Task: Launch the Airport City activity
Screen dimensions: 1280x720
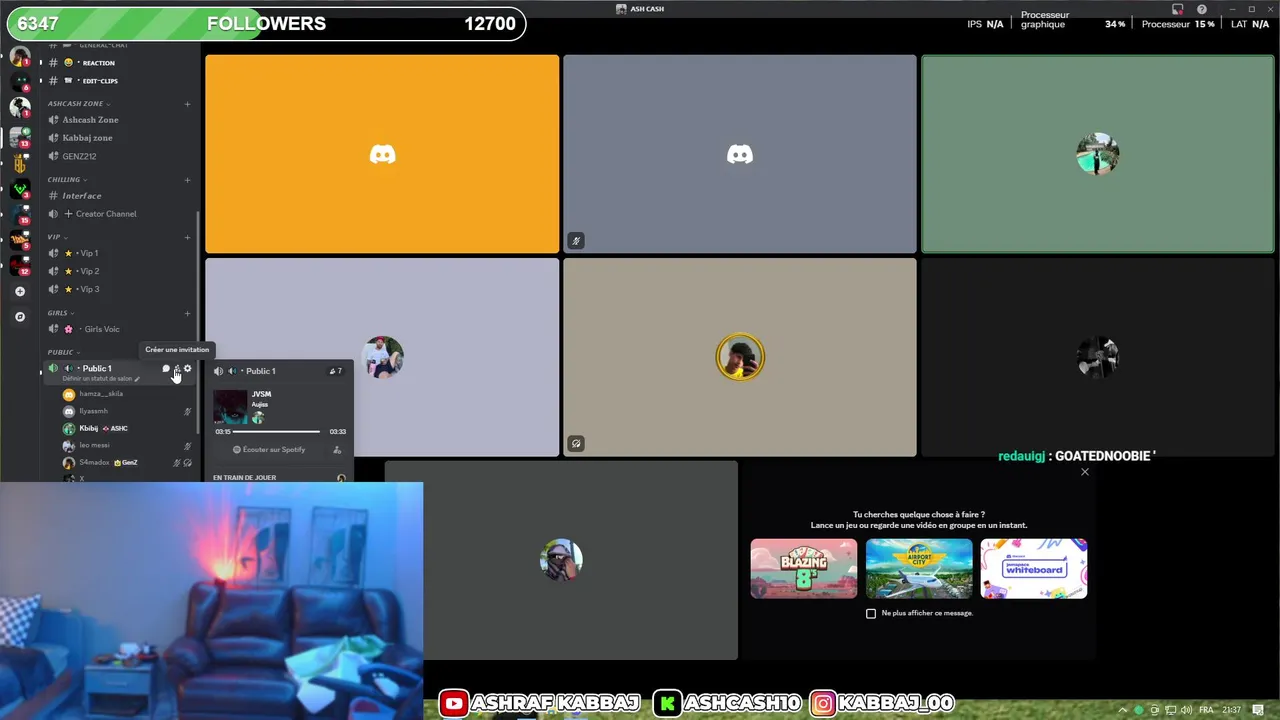Action: (919, 569)
